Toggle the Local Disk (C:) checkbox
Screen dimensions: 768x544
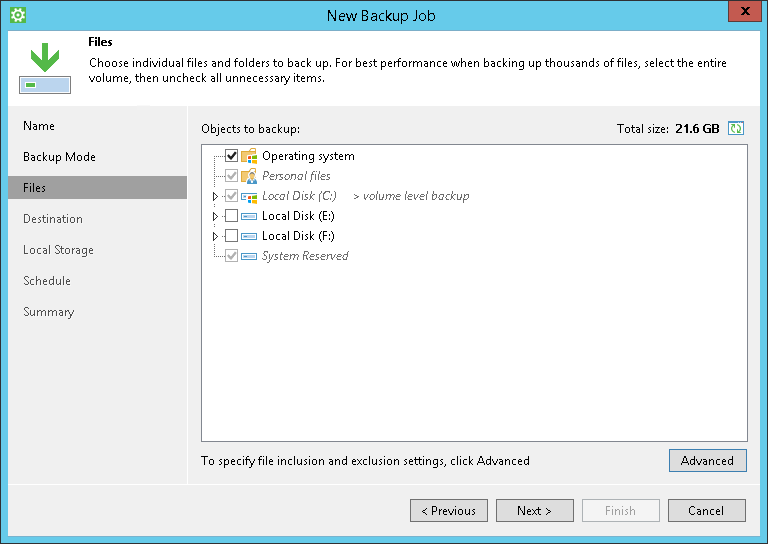[x=231, y=196]
